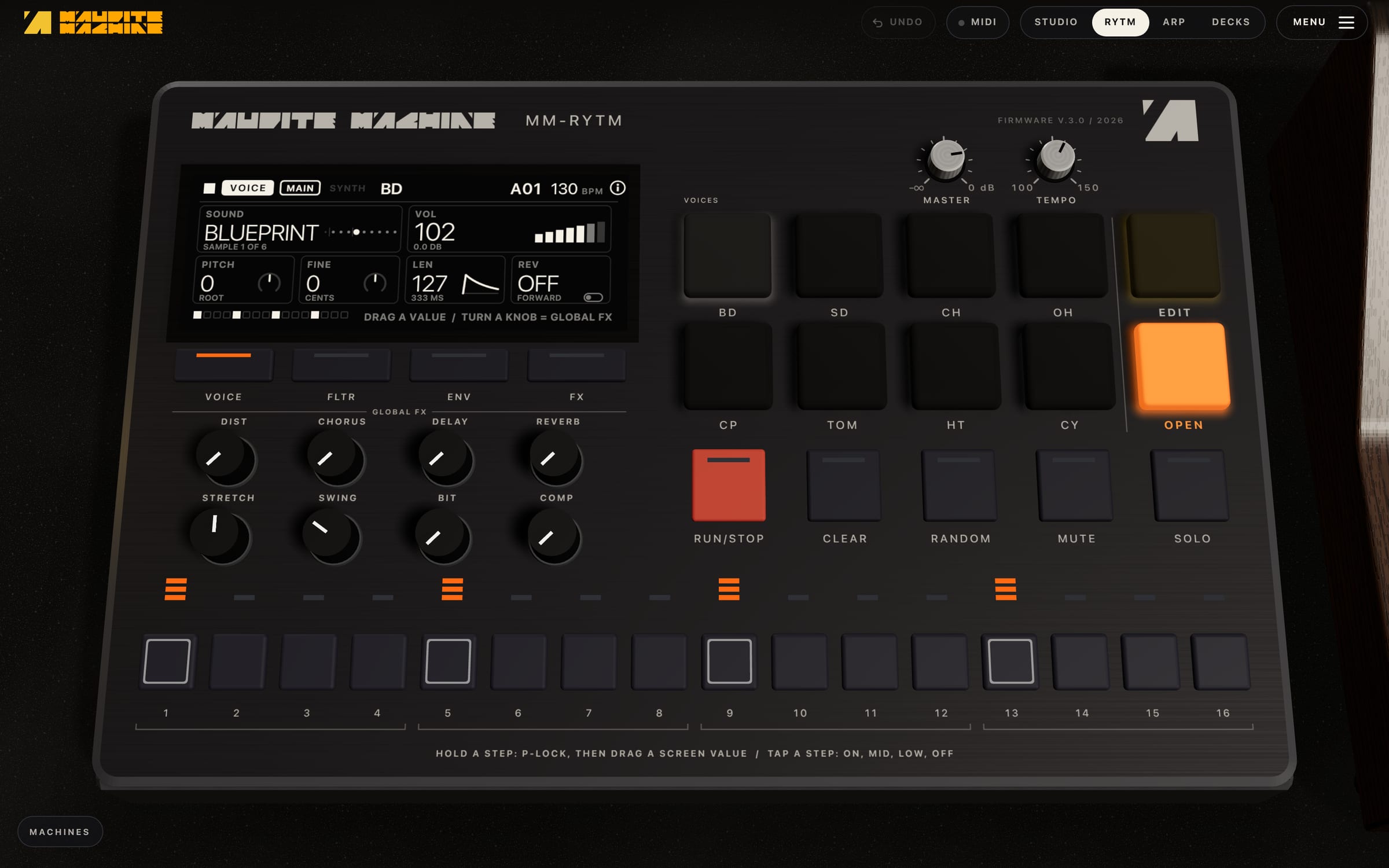Toggle sequencer step 5 pad

click(x=448, y=661)
